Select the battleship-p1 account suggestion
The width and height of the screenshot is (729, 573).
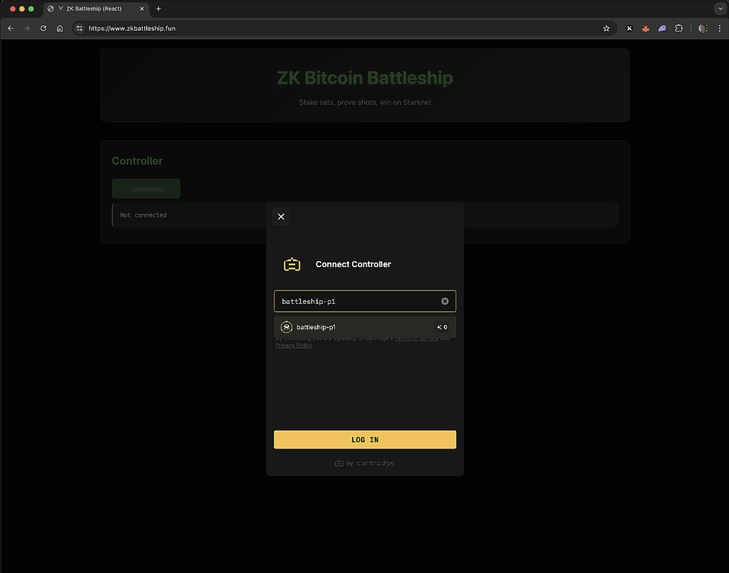[x=365, y=327]
